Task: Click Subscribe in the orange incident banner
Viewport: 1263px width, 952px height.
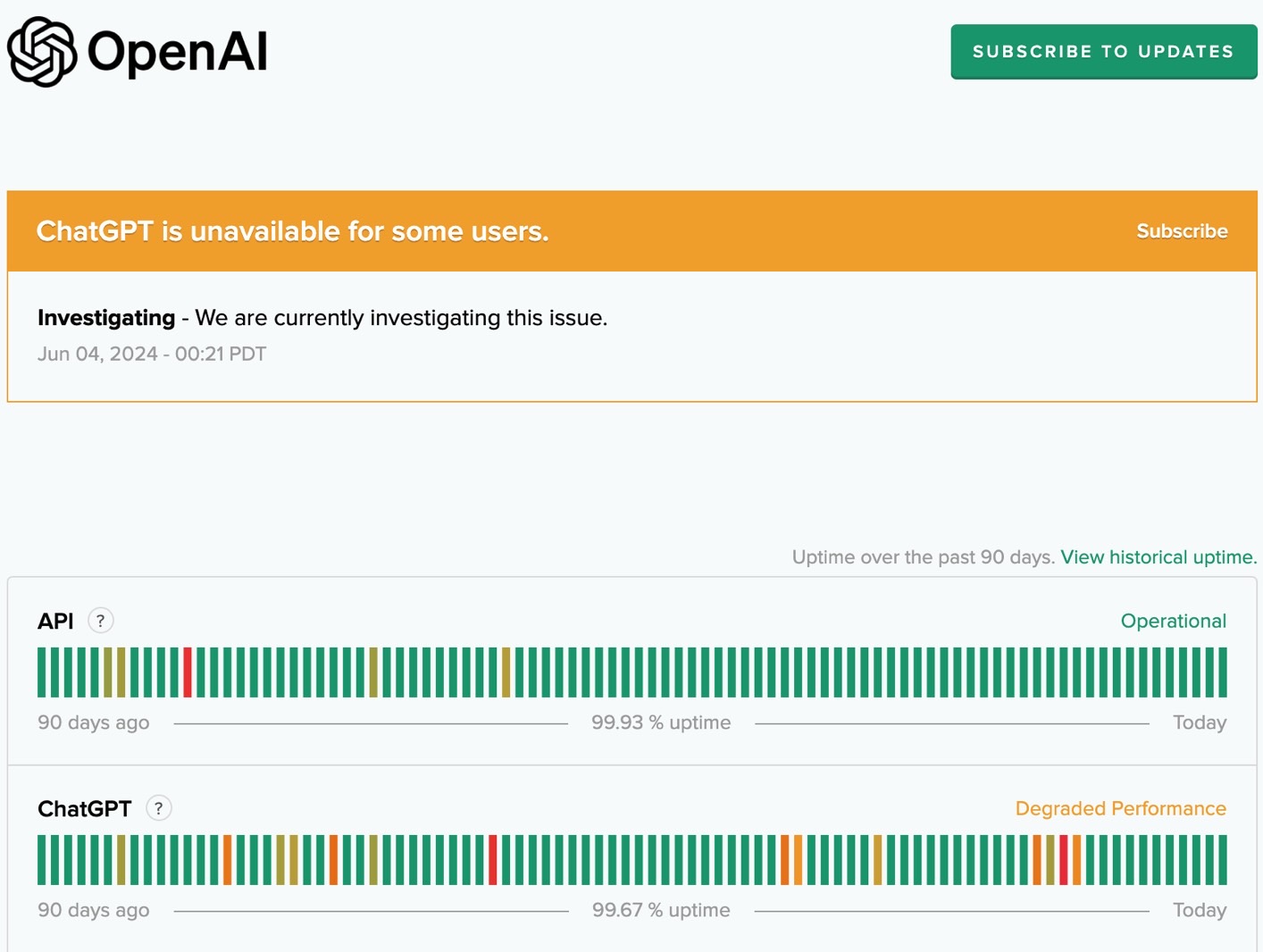Action: click(1182, 231)
